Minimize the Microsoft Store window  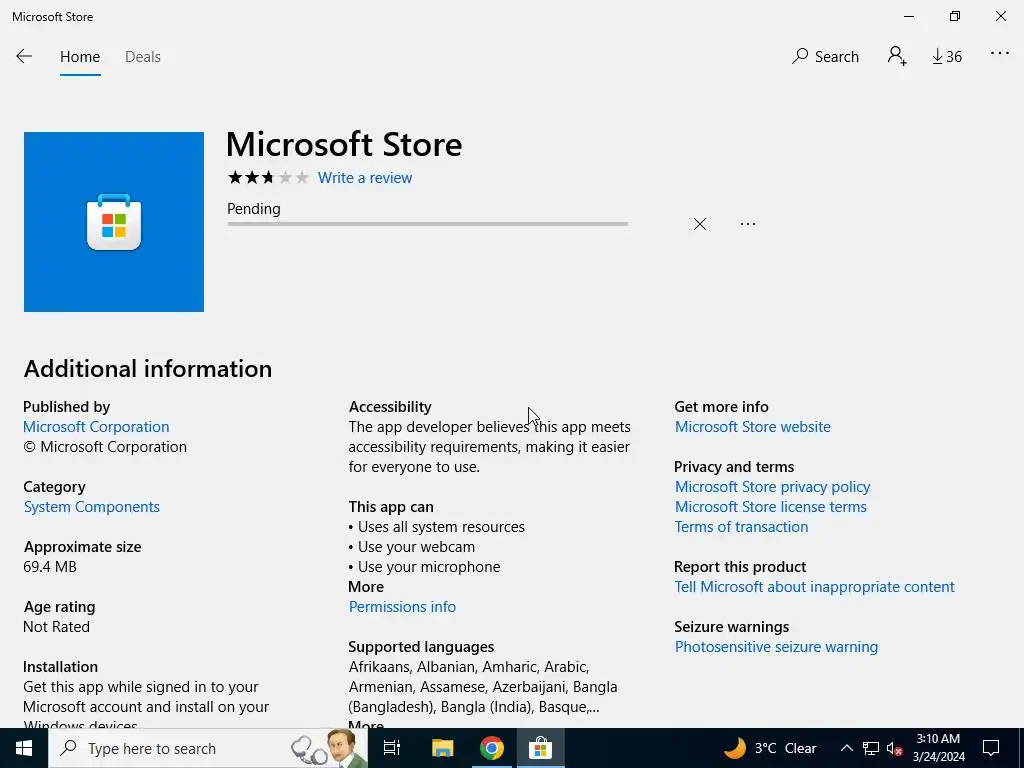point(908,16)
